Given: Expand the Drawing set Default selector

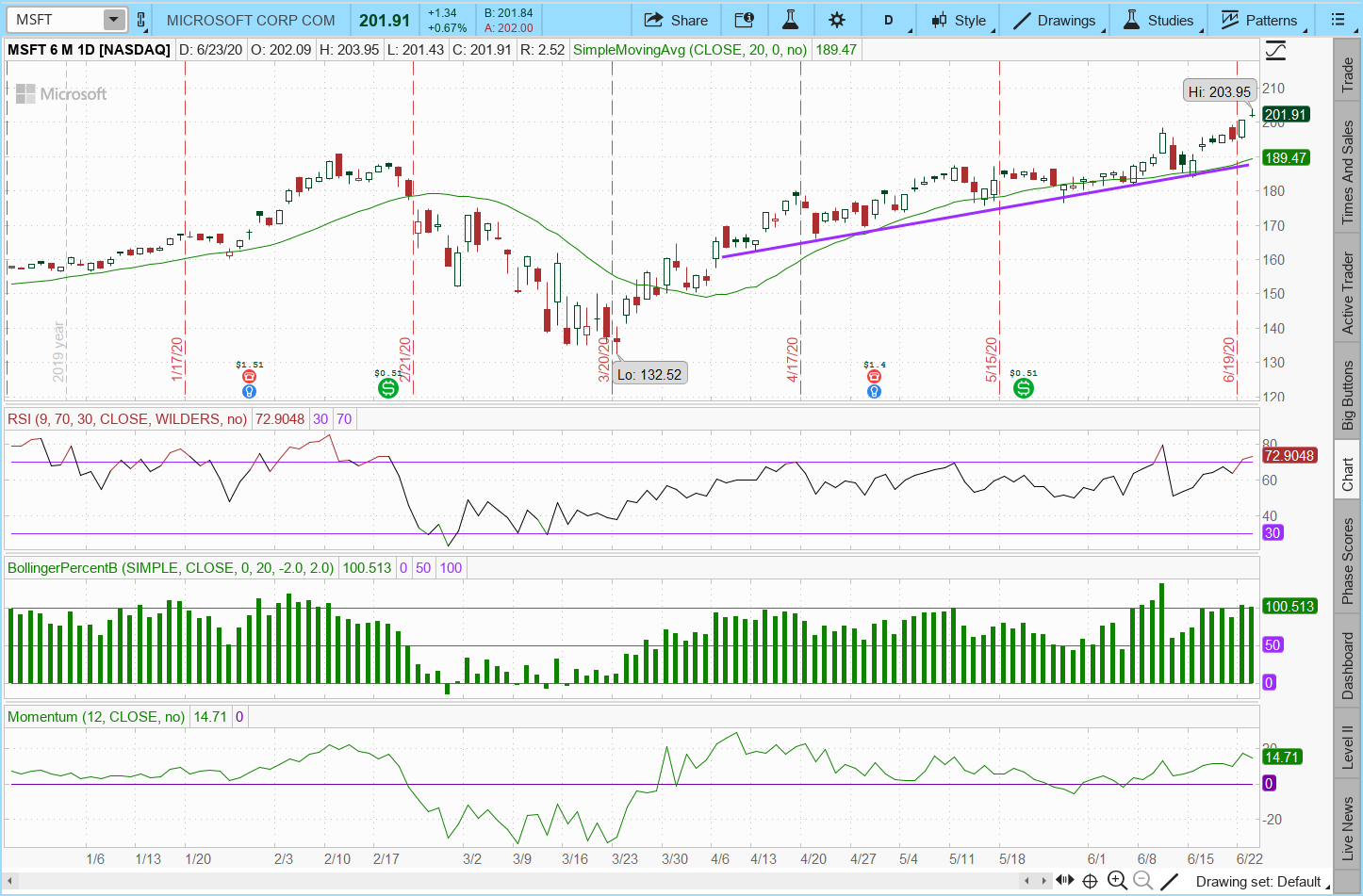Looking at the screenshot, I should [1258, 882].
